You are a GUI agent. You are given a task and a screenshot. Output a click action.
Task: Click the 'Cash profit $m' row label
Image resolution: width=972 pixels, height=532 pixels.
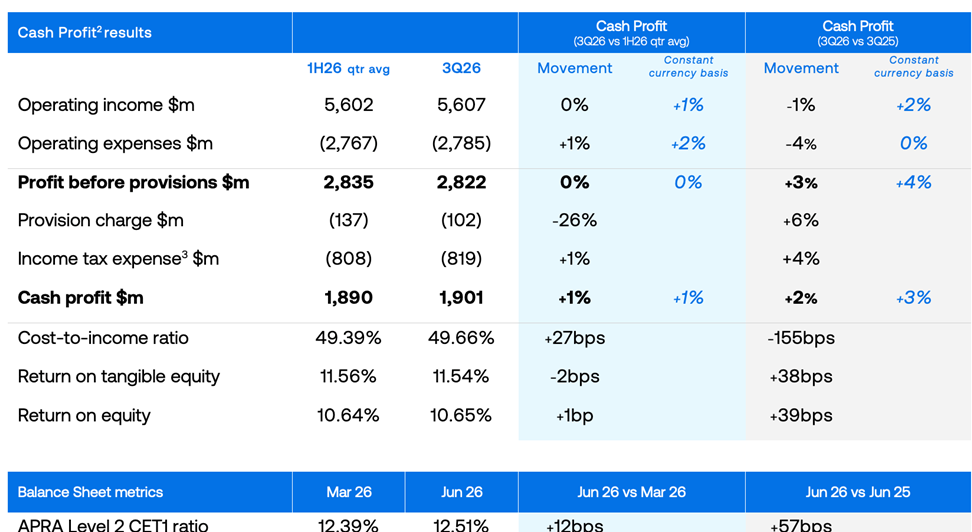[81, 298]
